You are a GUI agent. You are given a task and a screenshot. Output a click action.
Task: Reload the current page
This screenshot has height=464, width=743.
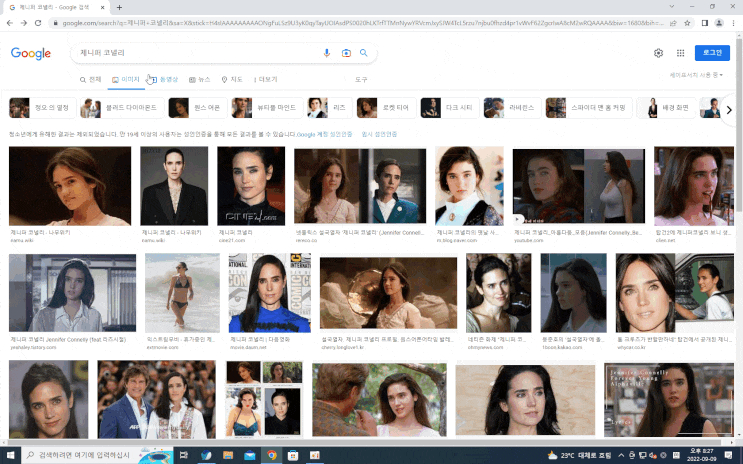tap(38, 23)
